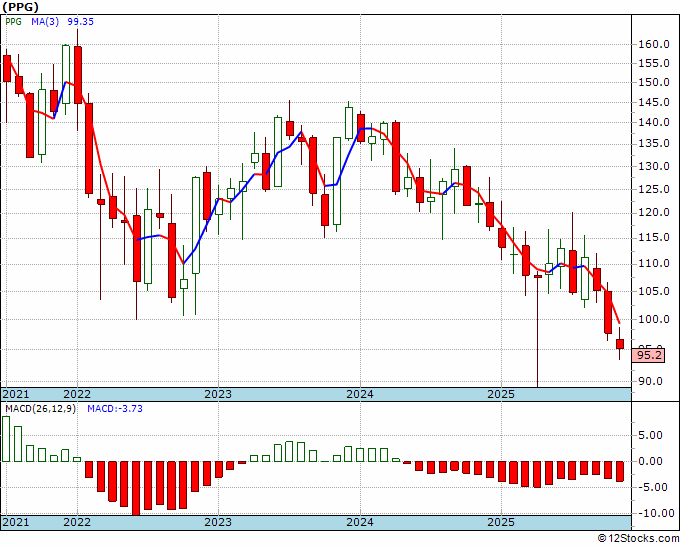
Task: Click the 155.0 price axis label
Action: coord(654,64)
